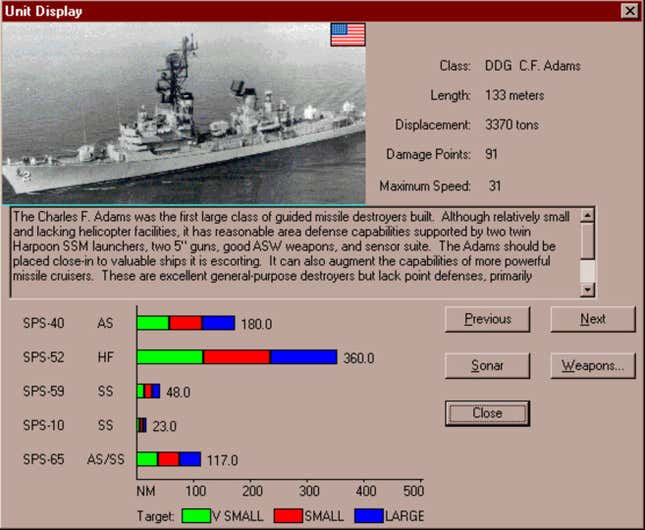Screen dimensions: 645x530
Task: Click the description scrollbar up arrow
Action: pos(587,215)
